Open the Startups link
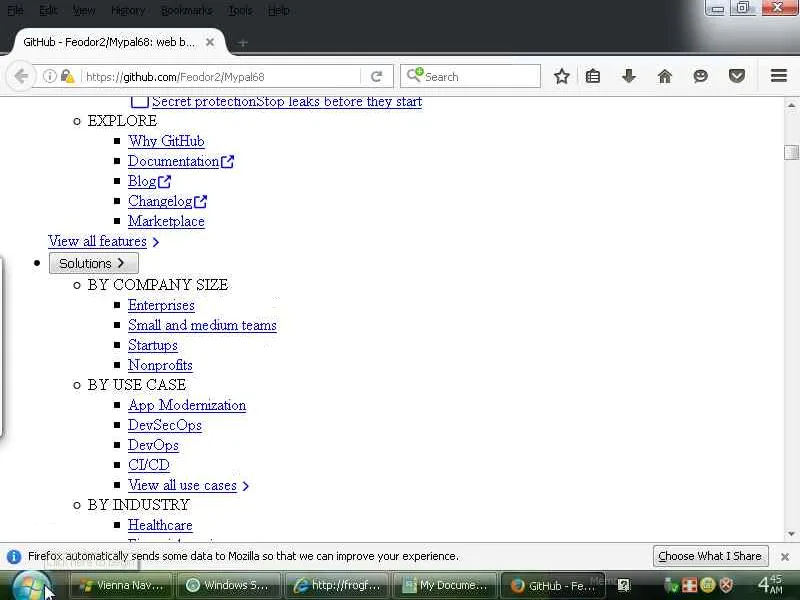This screenshot has height=600, width=800. point(153,345)
